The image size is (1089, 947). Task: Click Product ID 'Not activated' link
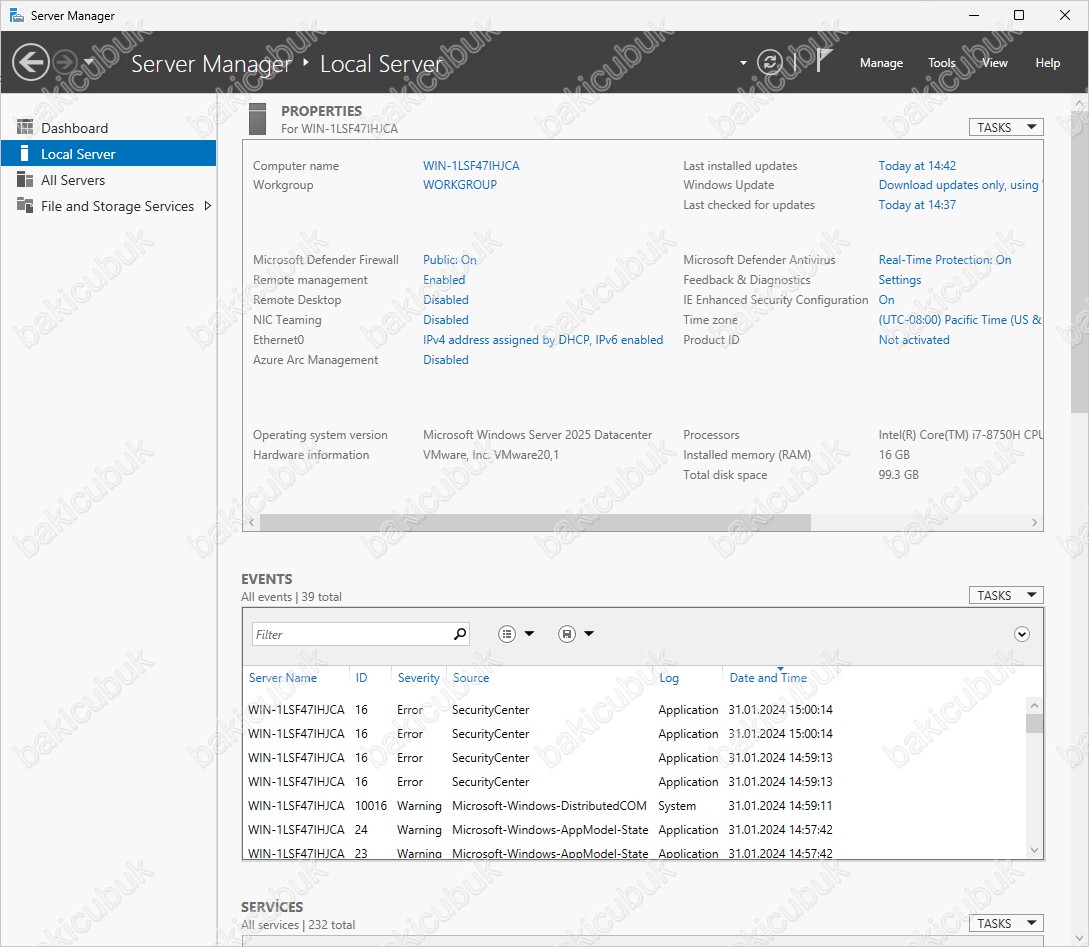coord(914,340)
